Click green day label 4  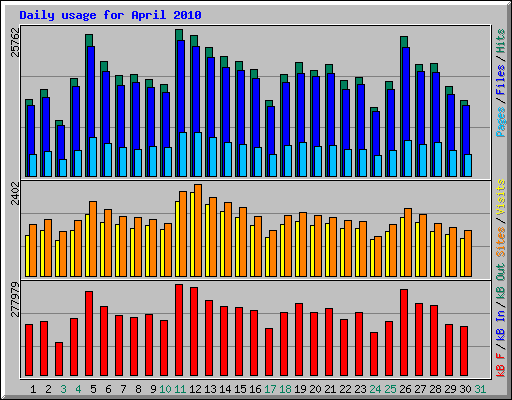coord(78,389)
